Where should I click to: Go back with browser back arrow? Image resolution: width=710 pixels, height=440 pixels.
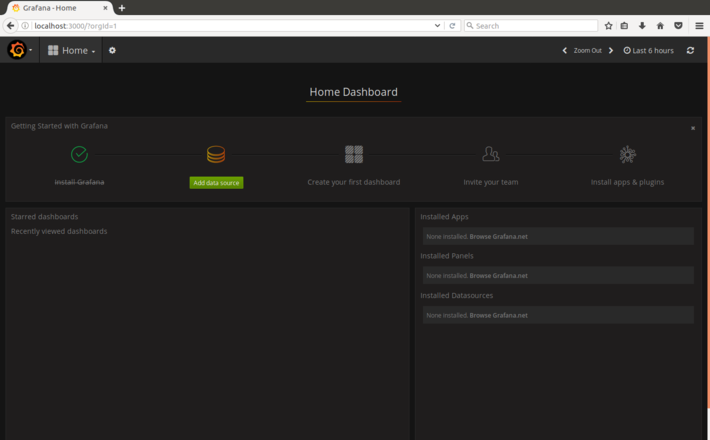coord(10,26)
